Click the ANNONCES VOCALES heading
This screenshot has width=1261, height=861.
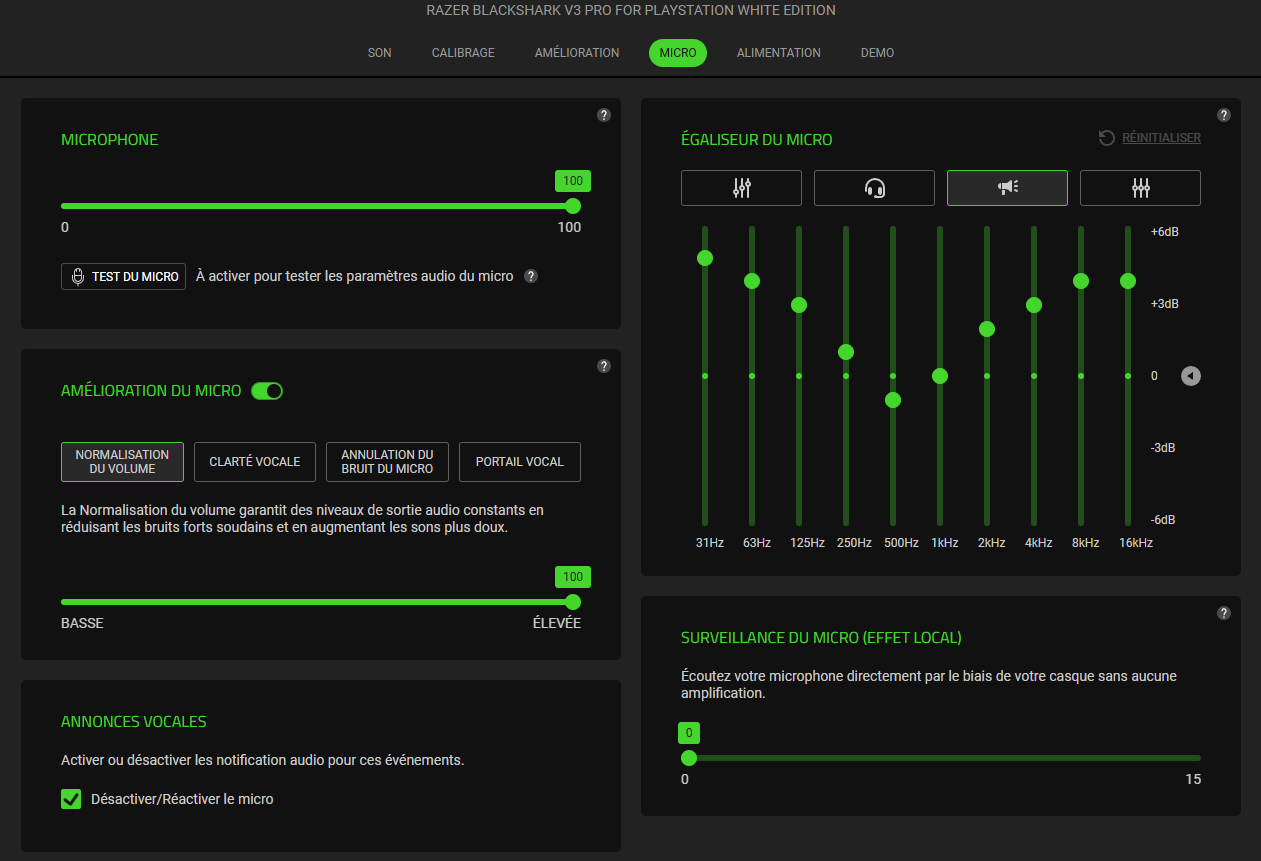point(134,722)
